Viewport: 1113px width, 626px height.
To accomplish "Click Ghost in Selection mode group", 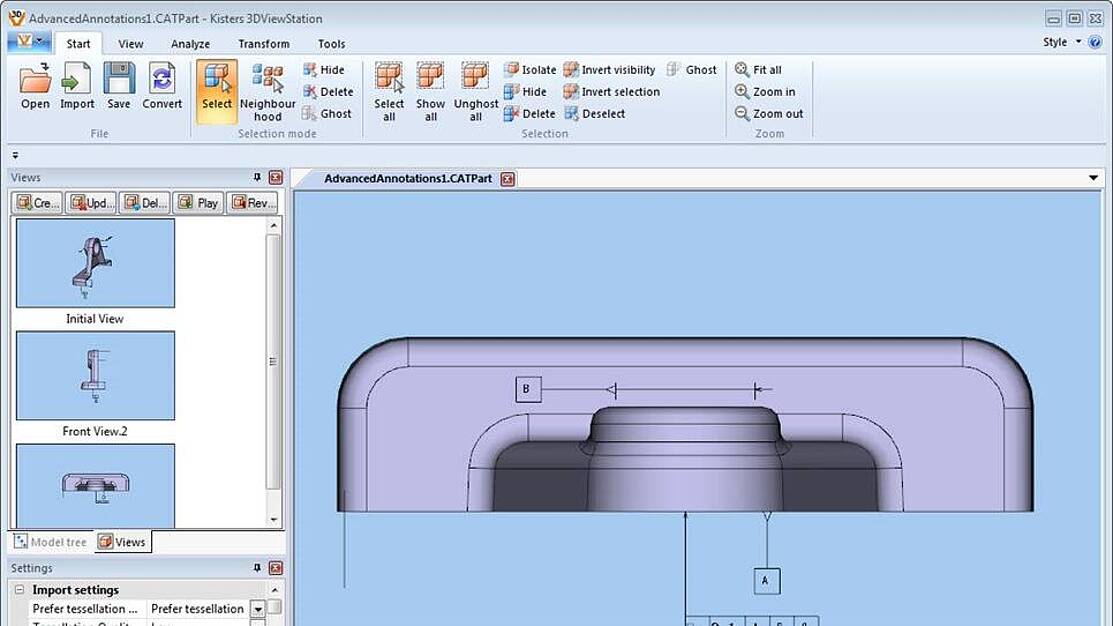I will pos(327,114).
